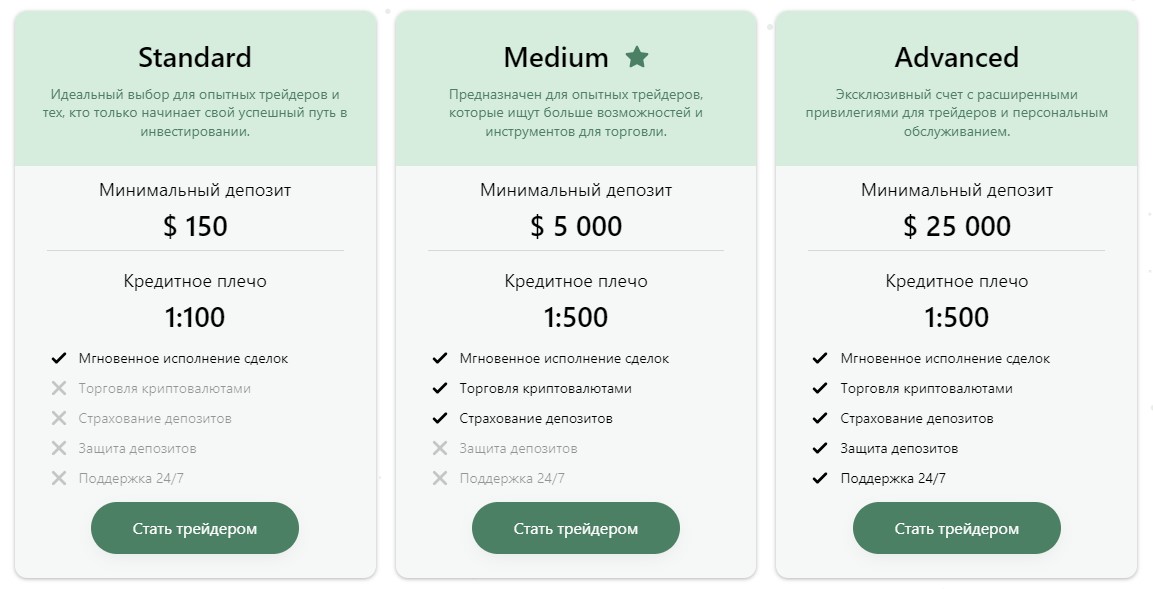The width and height of the screenshot is (1153, 589).
Task: Click the 1:100 leverage value
Action: pos(195,318)
